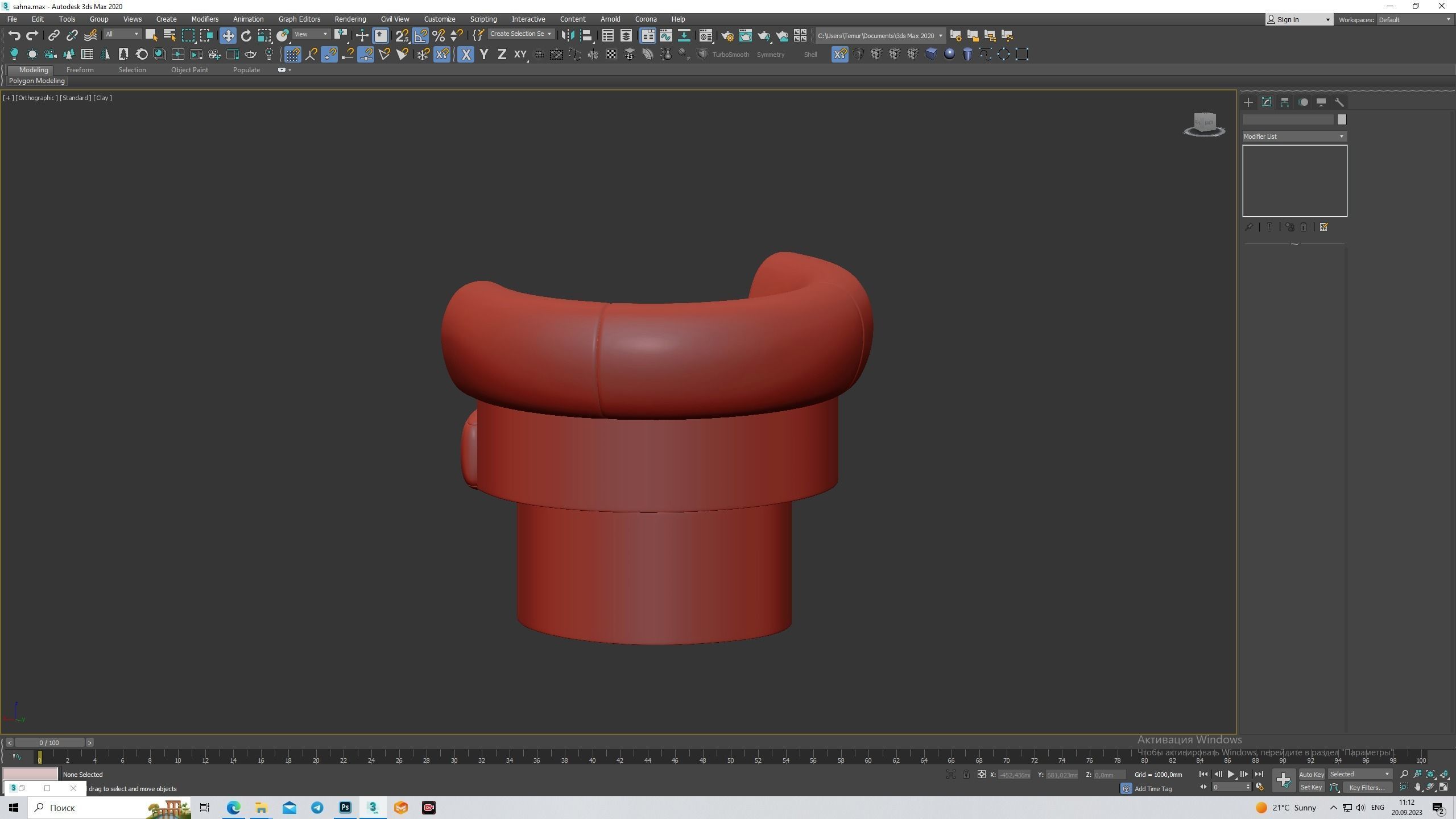Image resolution: width=1456 pixels, height=819 pixels.
Task: Open the Corona menu
Action: [646, 19]
